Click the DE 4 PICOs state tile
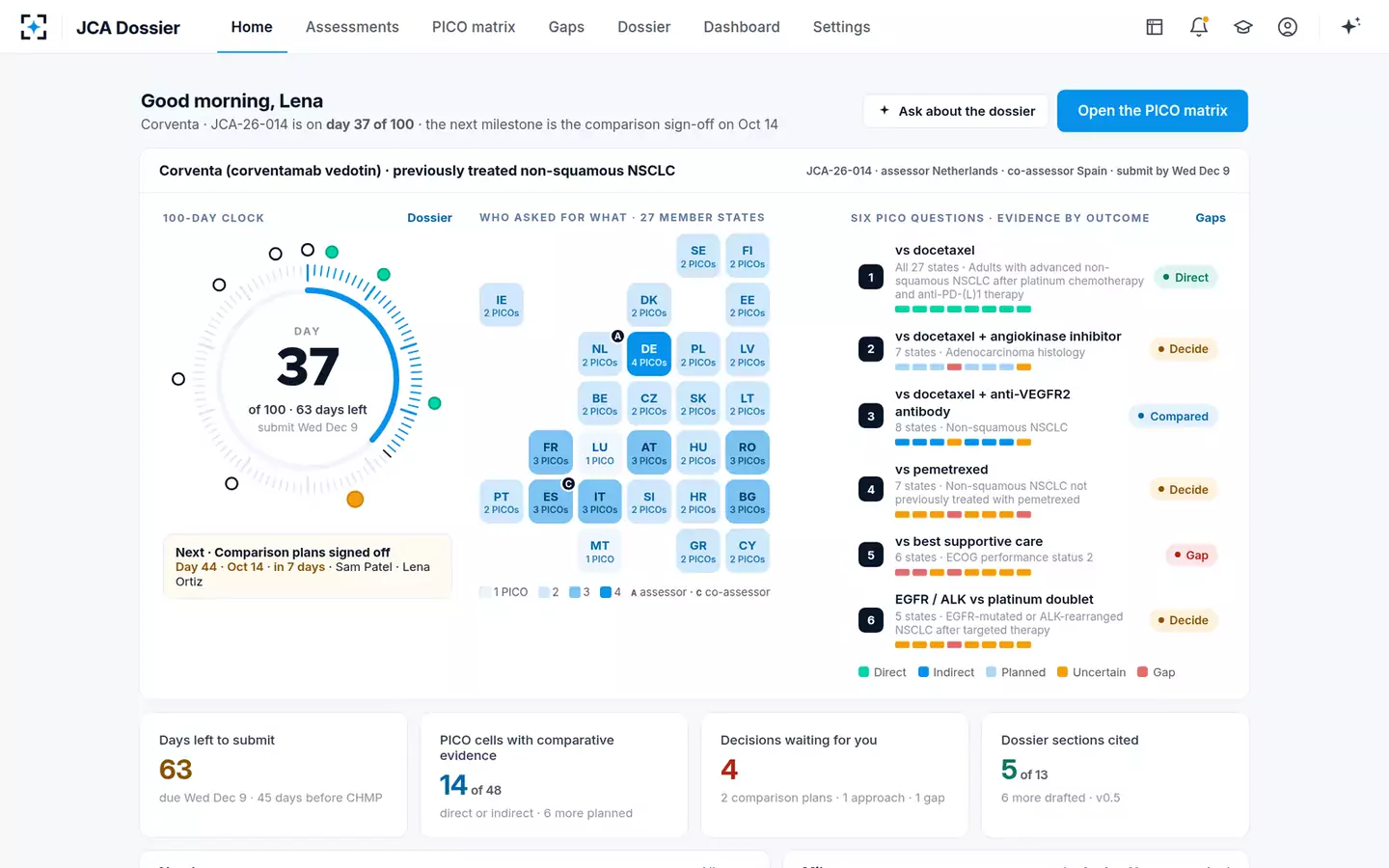The image size is (1389, 868). (x=649, y=355)
